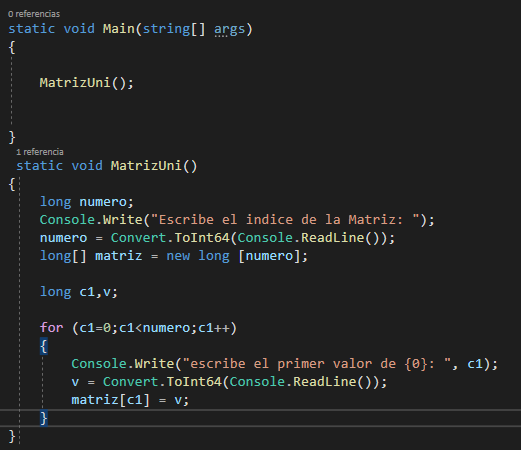This screenshot has height=450, width=521.
Task: Click the 'v = Convert.ToInt64' assignment line
Action: click(229, 382)
